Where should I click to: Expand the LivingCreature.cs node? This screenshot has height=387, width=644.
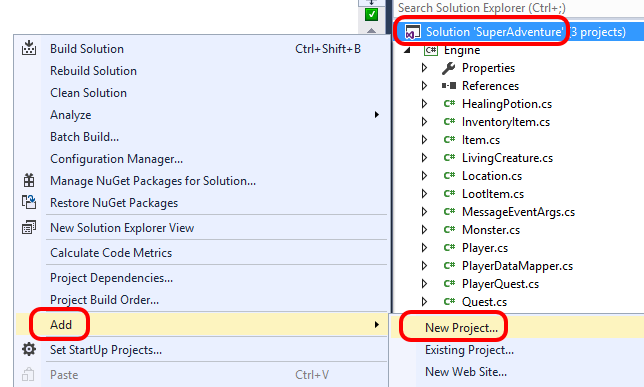[424, 158]
